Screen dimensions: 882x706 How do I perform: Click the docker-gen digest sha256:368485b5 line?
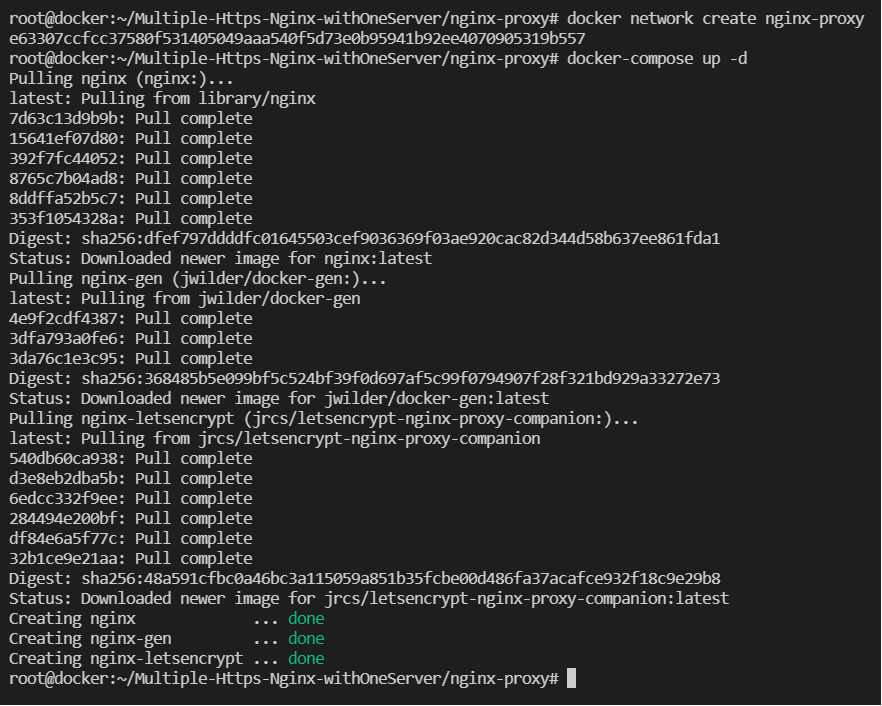click(x=364, y=379)
